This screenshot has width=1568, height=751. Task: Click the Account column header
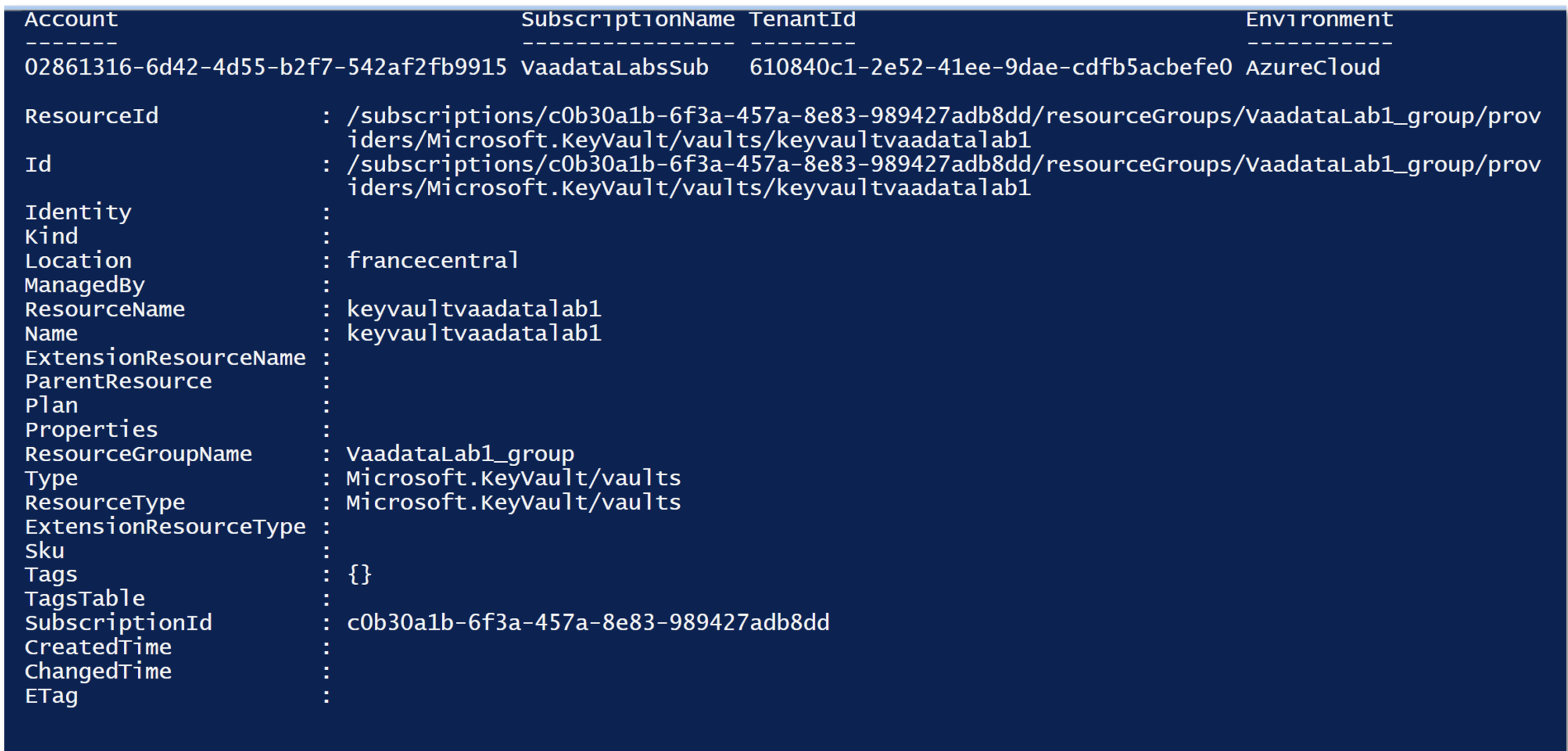point(71,20)
